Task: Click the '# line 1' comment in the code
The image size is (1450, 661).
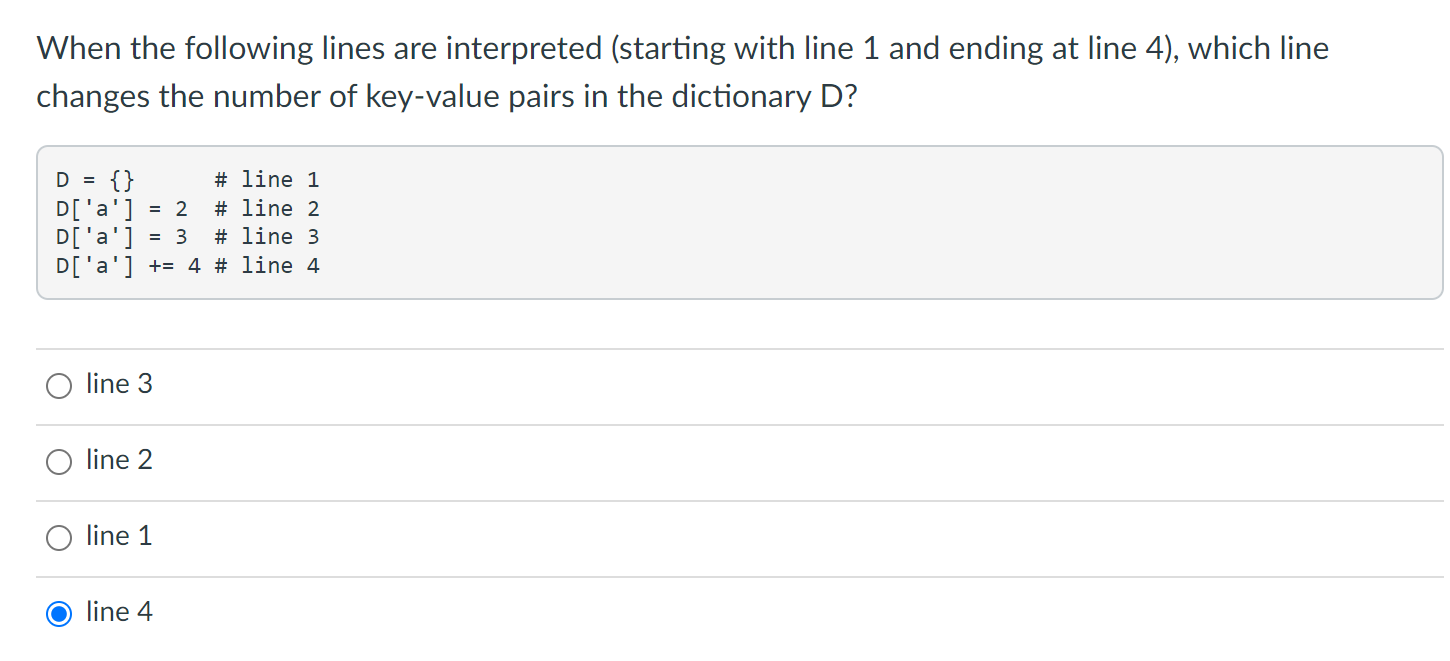Action: (x=267, y=179)
